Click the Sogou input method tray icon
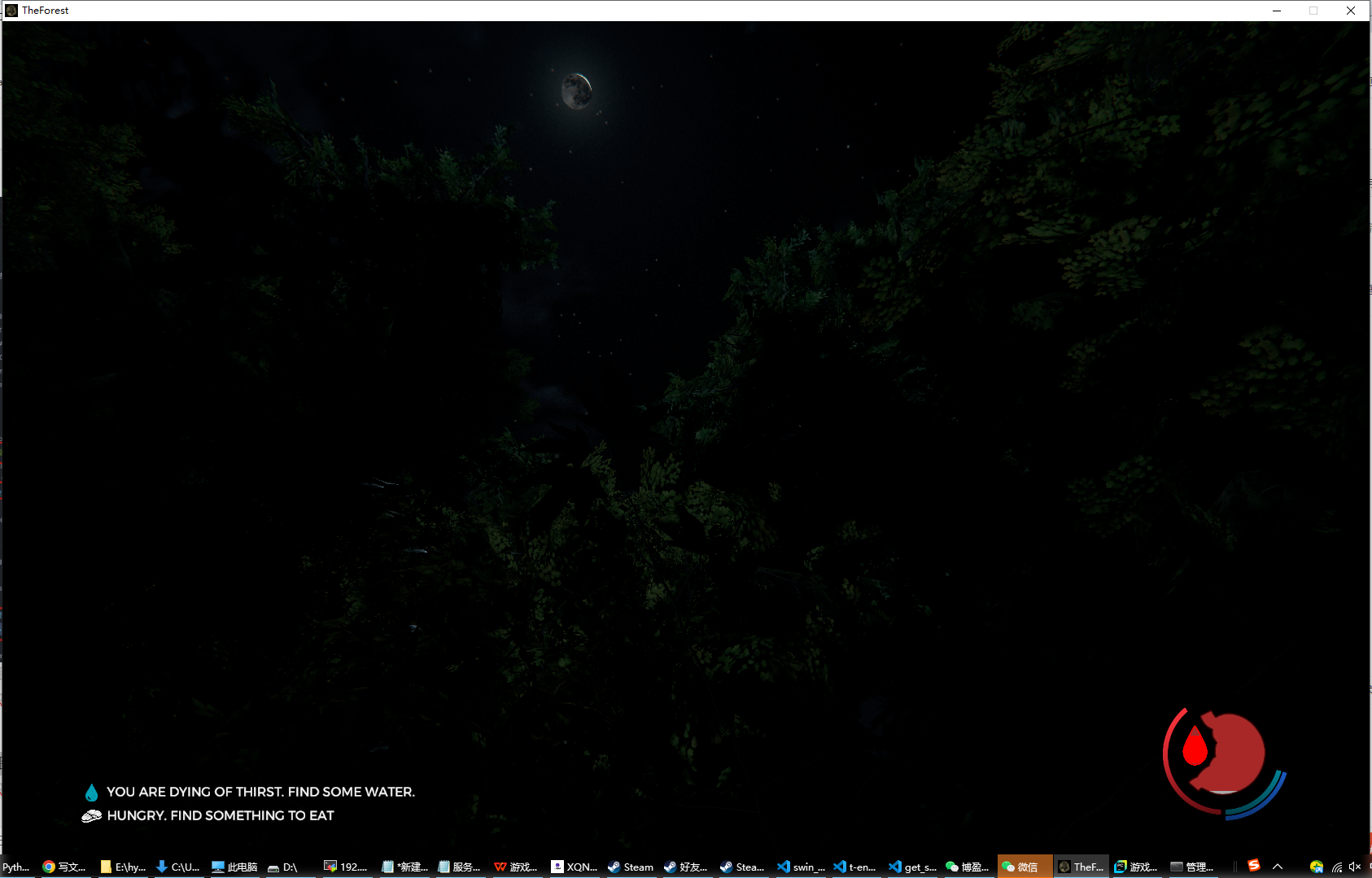Screen dimensions: 1372x878 point(1254,866)
